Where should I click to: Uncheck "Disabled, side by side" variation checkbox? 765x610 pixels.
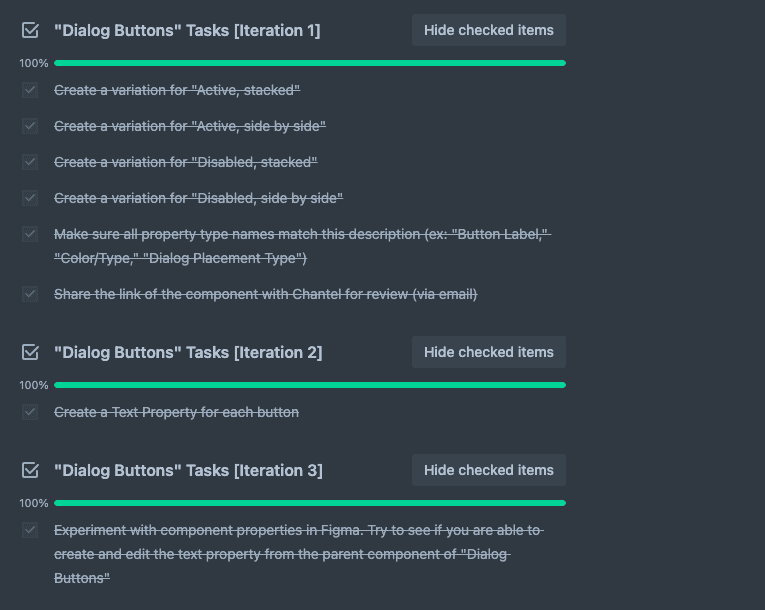click(x=30, y=198)
